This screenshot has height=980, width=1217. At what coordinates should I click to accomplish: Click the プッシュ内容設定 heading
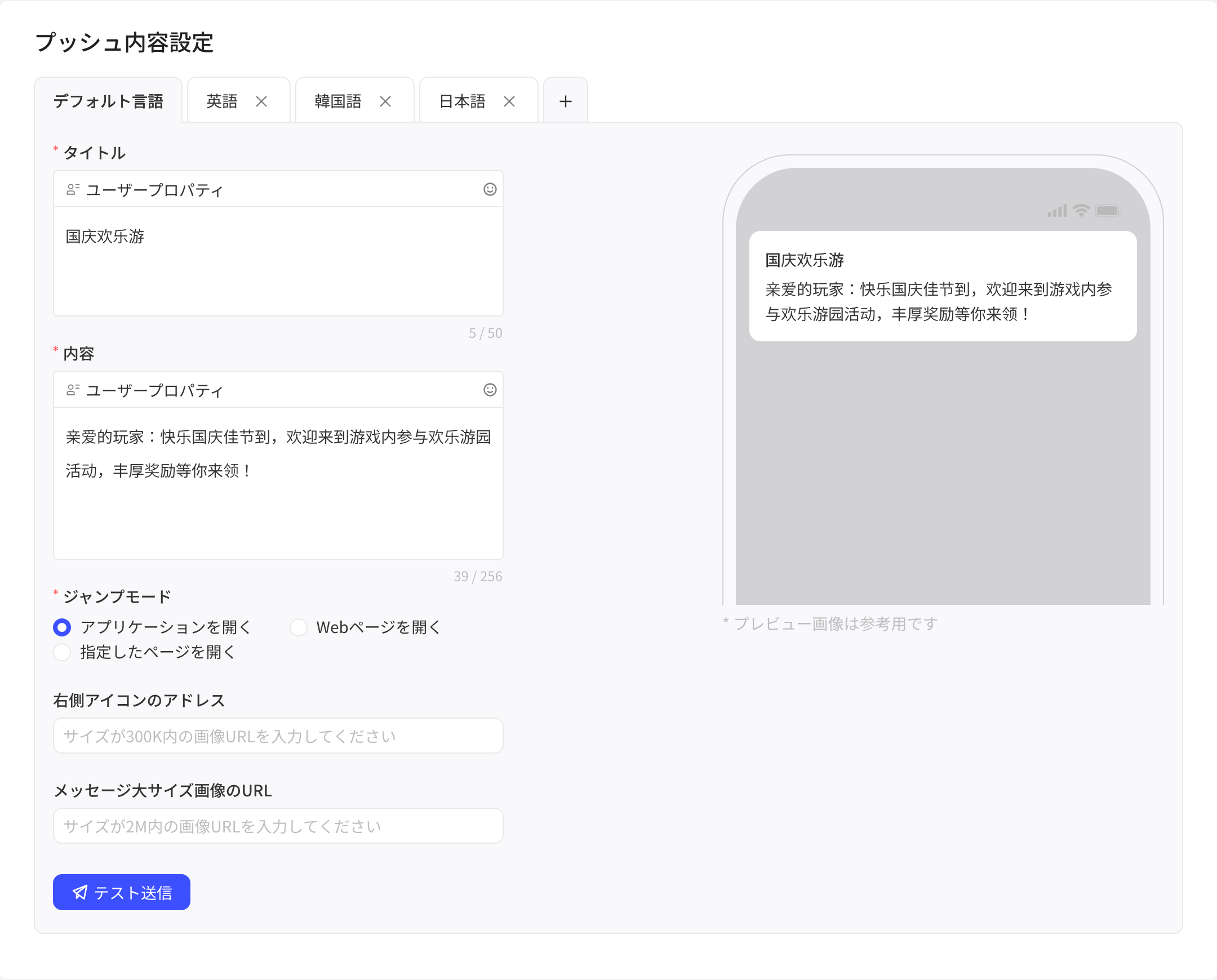click(125, 42)
